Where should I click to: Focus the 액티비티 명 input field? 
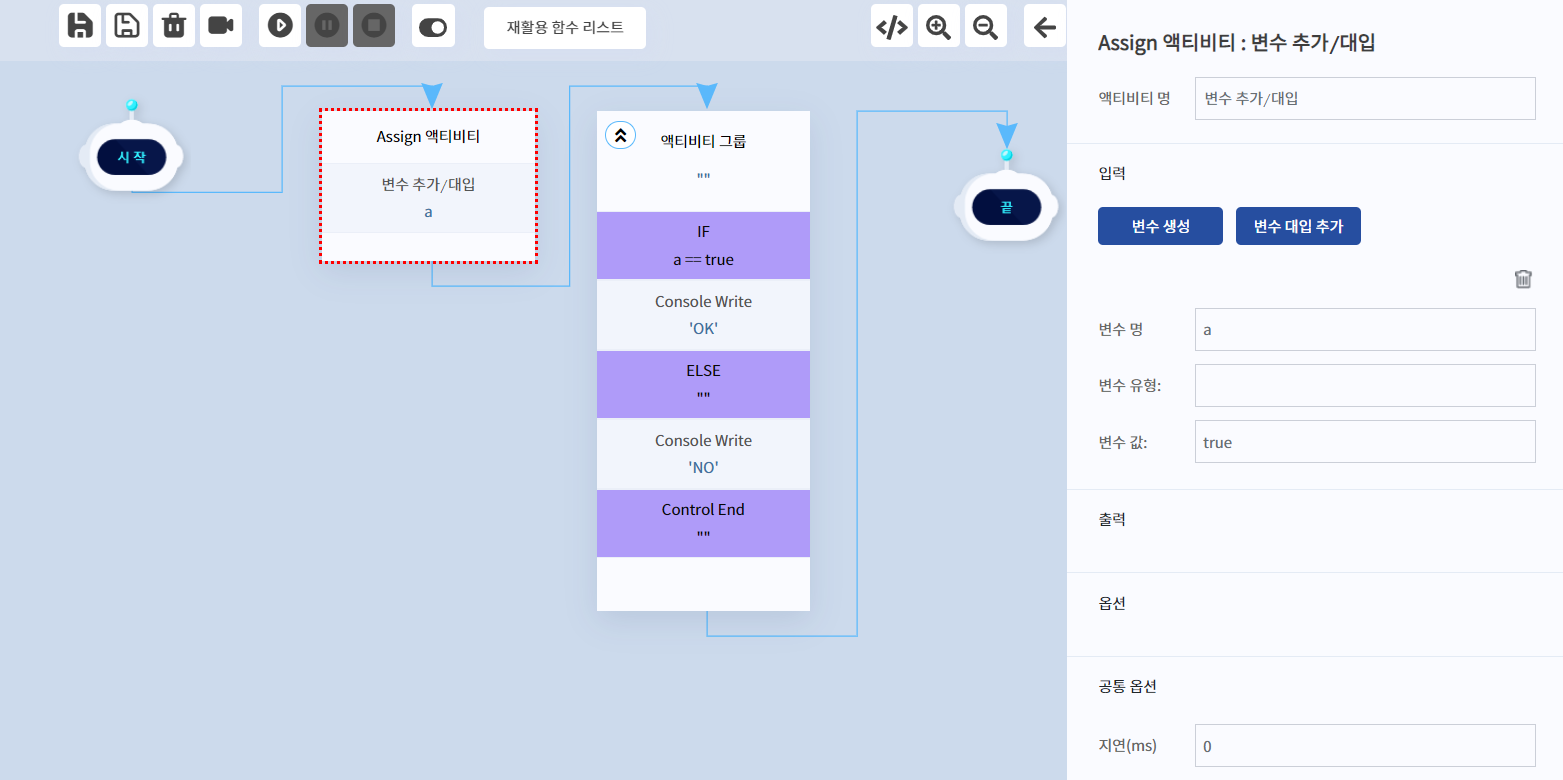(1365, 98)
